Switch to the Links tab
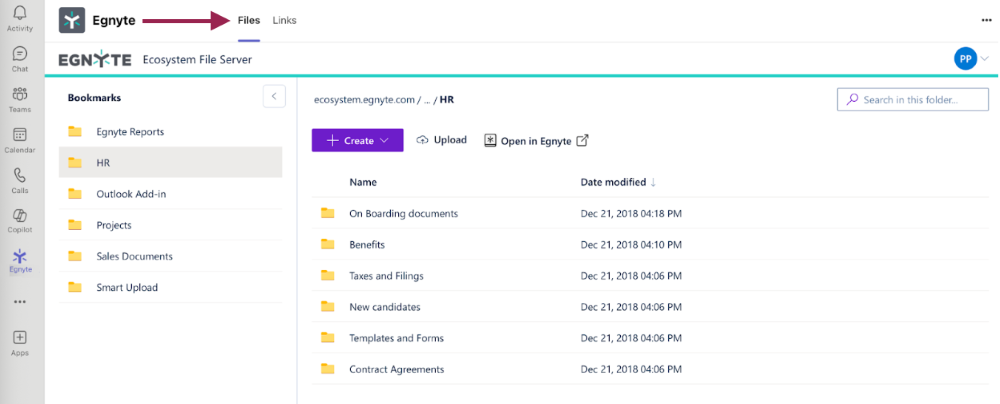1000x404 pixels. [284, 20]
